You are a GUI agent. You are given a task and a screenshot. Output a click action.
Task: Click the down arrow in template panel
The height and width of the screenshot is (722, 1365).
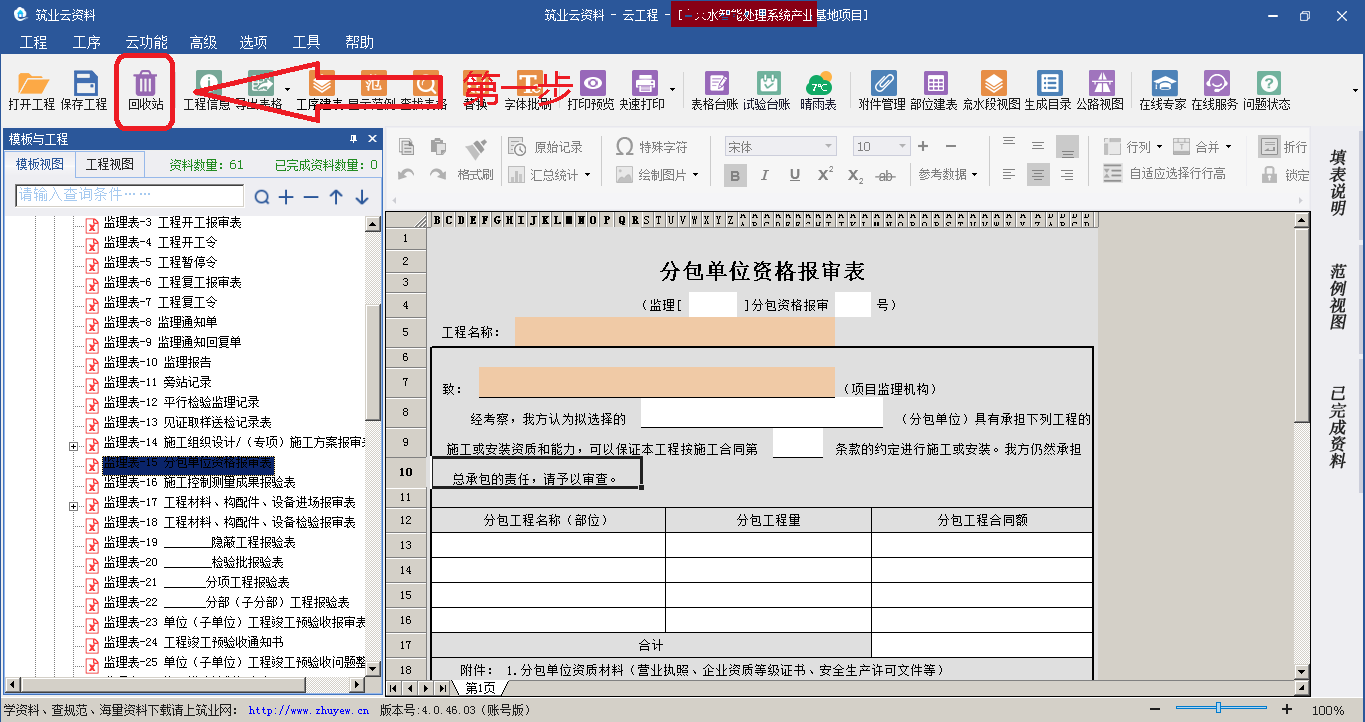point(361,197)
